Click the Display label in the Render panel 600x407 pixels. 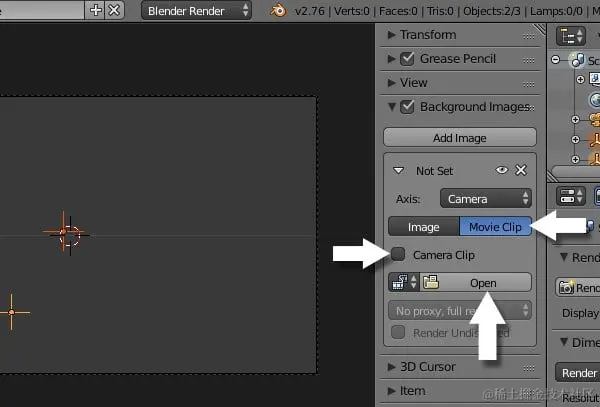pyautogui.click(x=580, y=313)
